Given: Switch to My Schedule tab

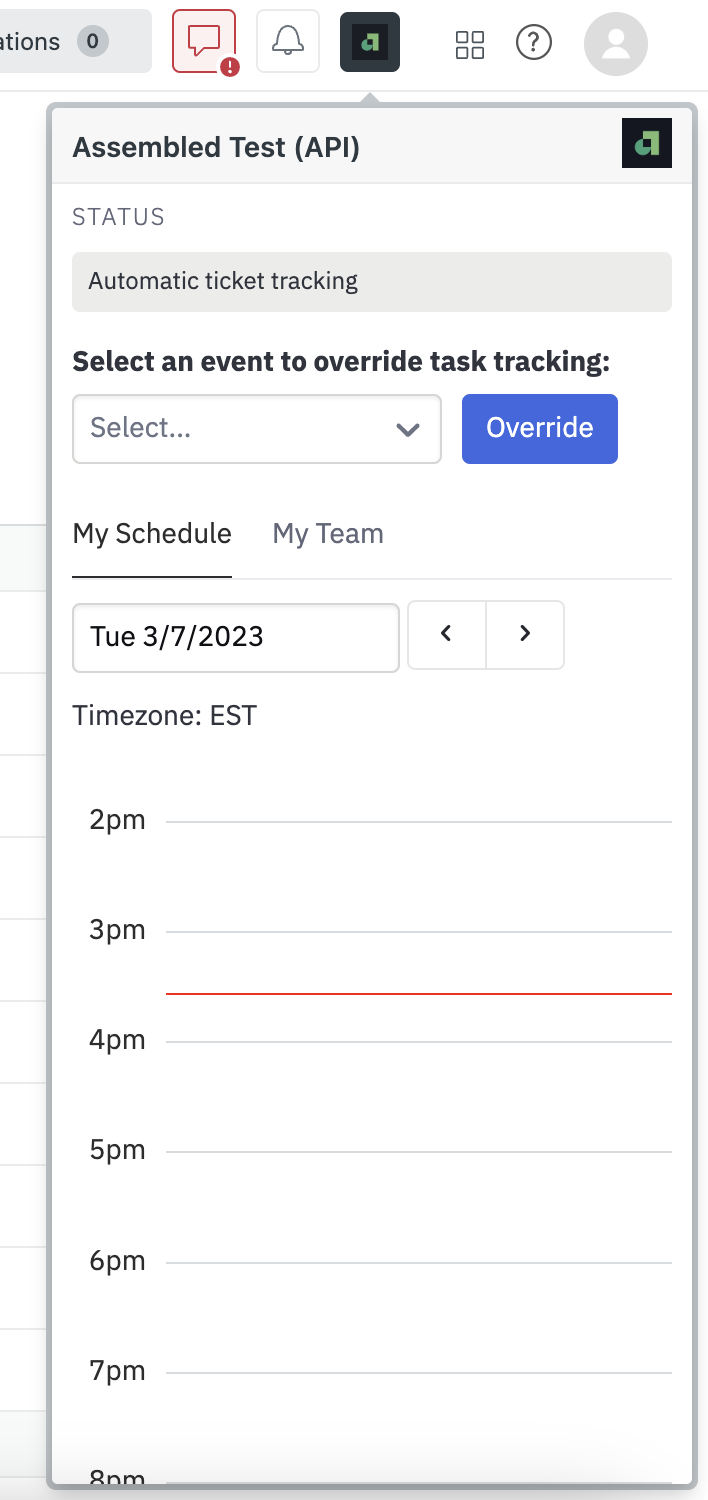Looking at the screenshot, I should click(152, 534).
